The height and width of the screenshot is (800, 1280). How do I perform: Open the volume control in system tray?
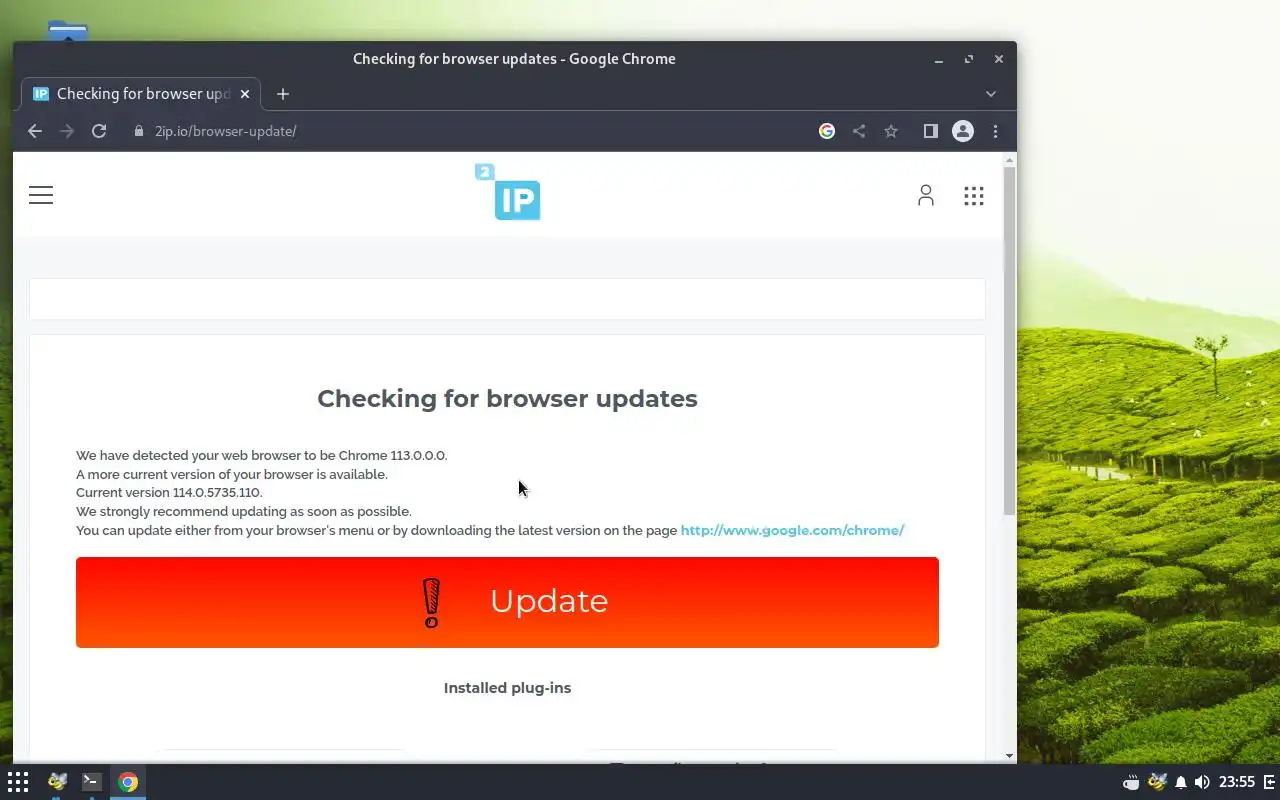(1202, 782)
